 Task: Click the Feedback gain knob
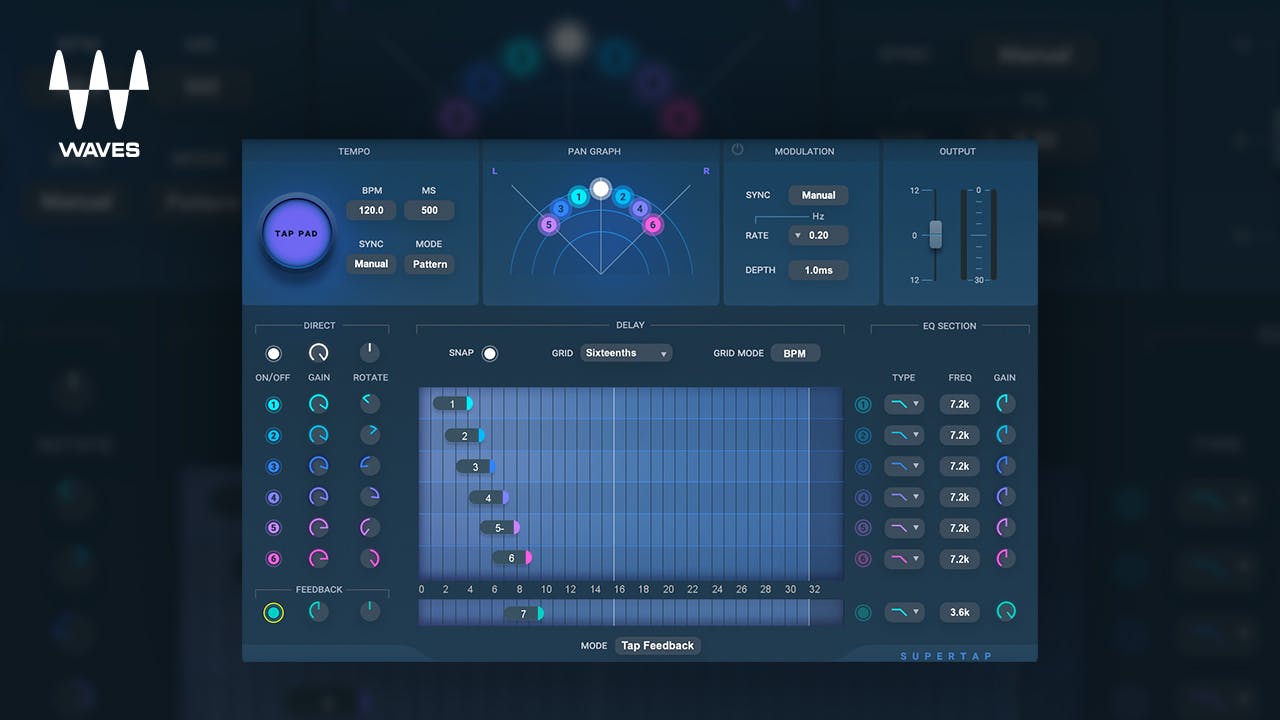coord(319,611)
